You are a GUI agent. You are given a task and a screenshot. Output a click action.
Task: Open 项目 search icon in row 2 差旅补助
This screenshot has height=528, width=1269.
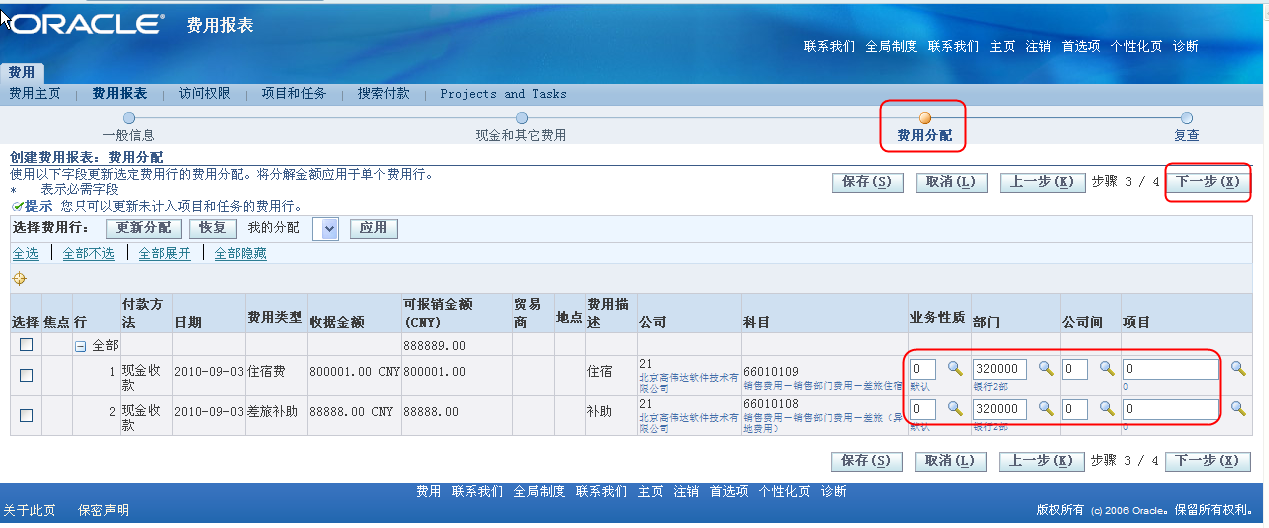point(1238,409)
